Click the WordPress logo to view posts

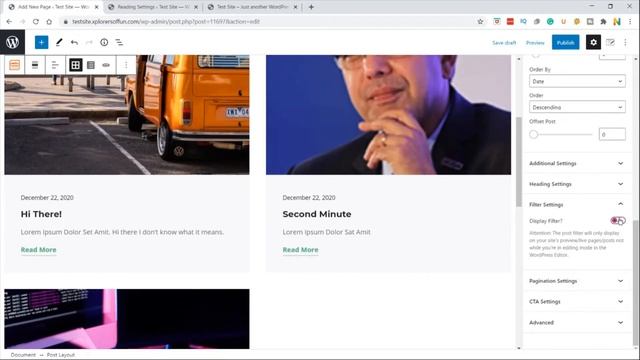point(12,42)
